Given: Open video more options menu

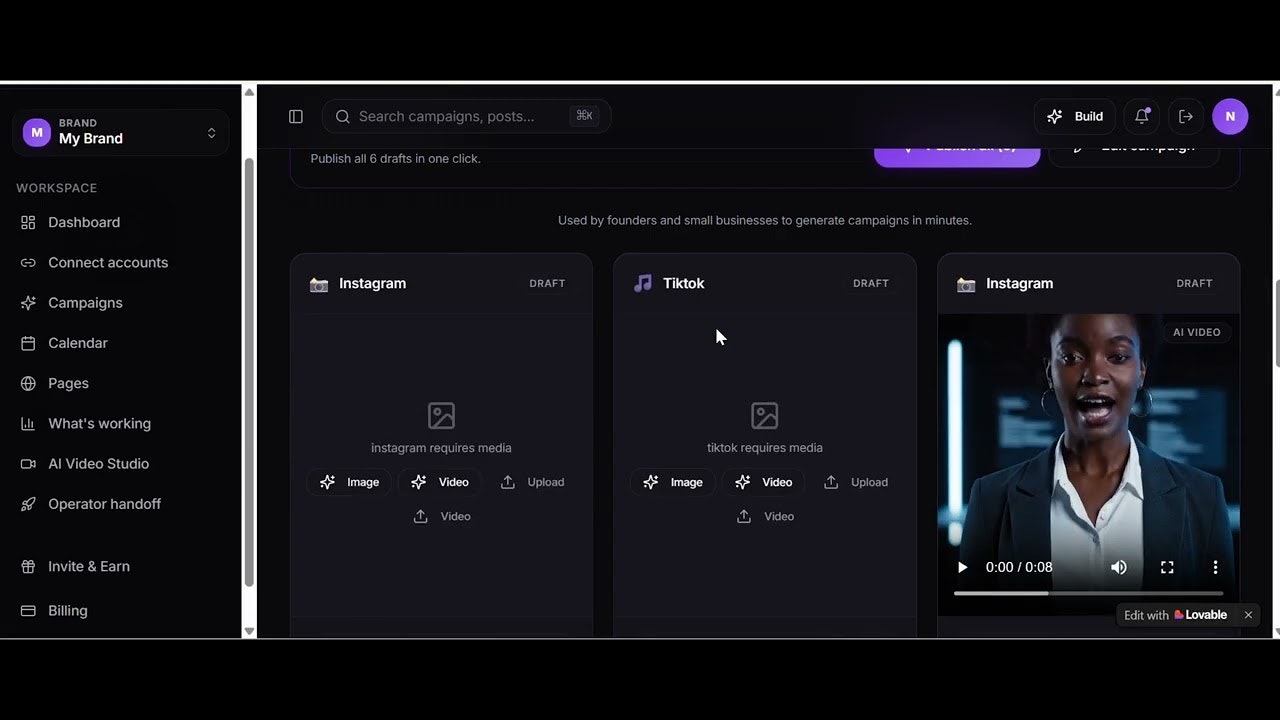Looking at the screenshot, I should [x=1215, y=567].
